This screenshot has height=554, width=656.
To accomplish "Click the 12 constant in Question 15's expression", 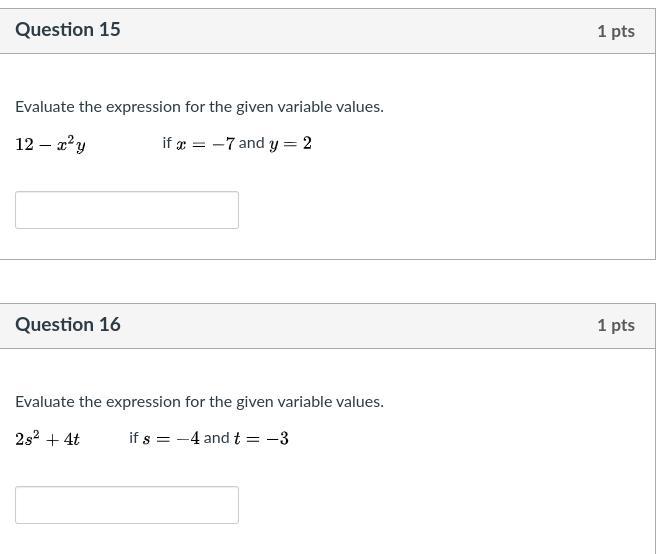I will [25, 144].
